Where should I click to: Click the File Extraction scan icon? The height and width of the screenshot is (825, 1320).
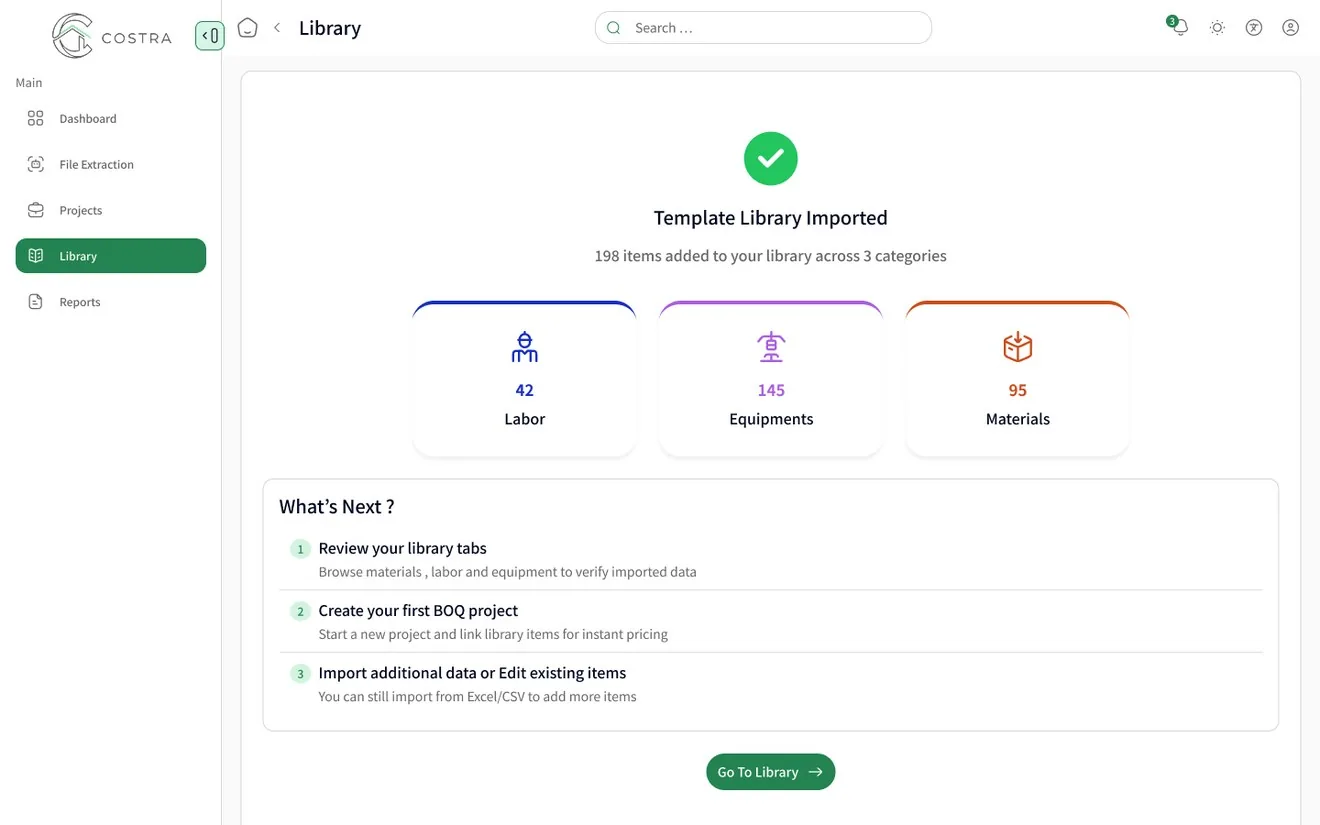pos(36,164)
